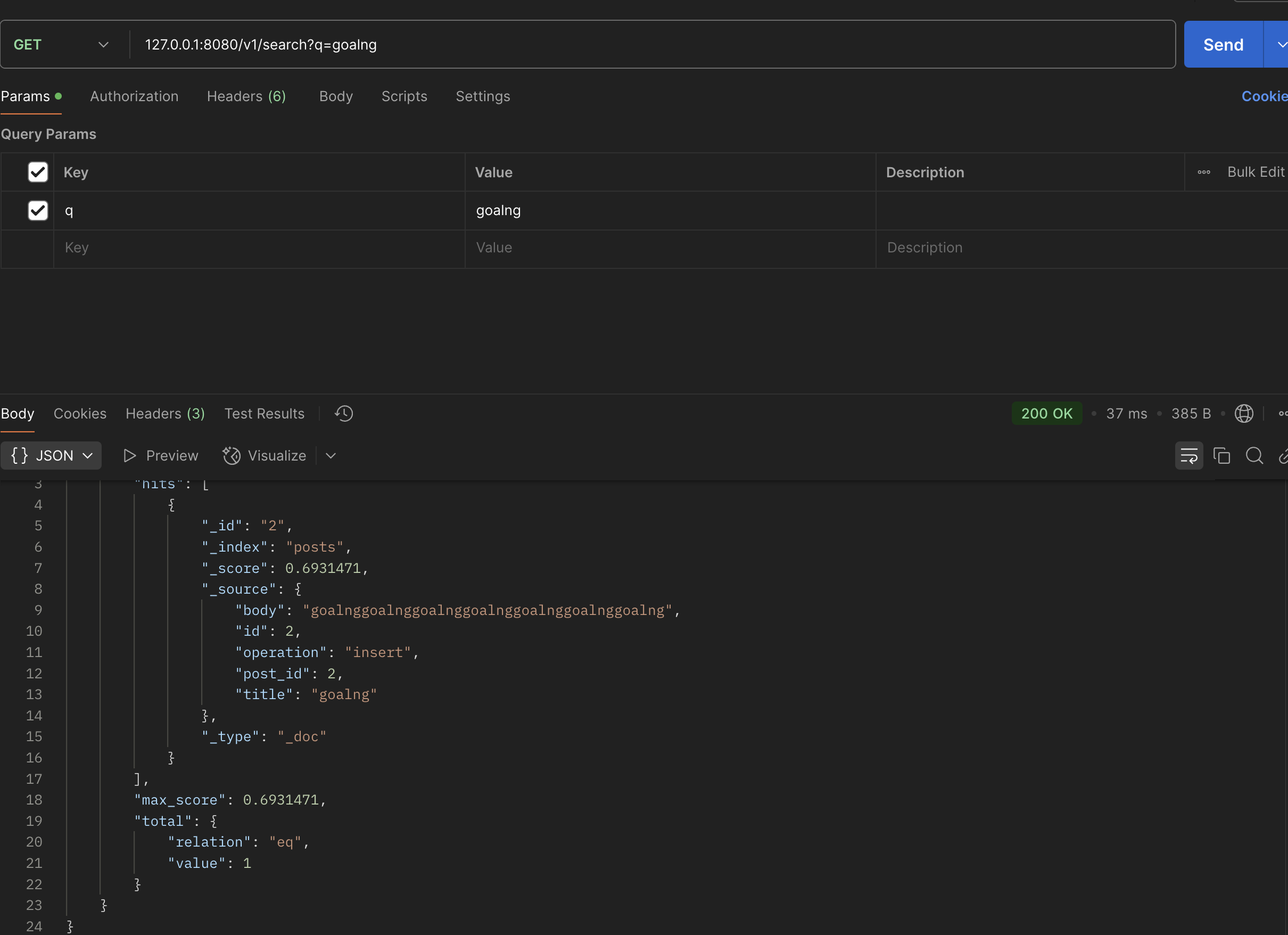1288x935 pixels.
Task: Click the 385 B response size
Action: [1191, 414]
